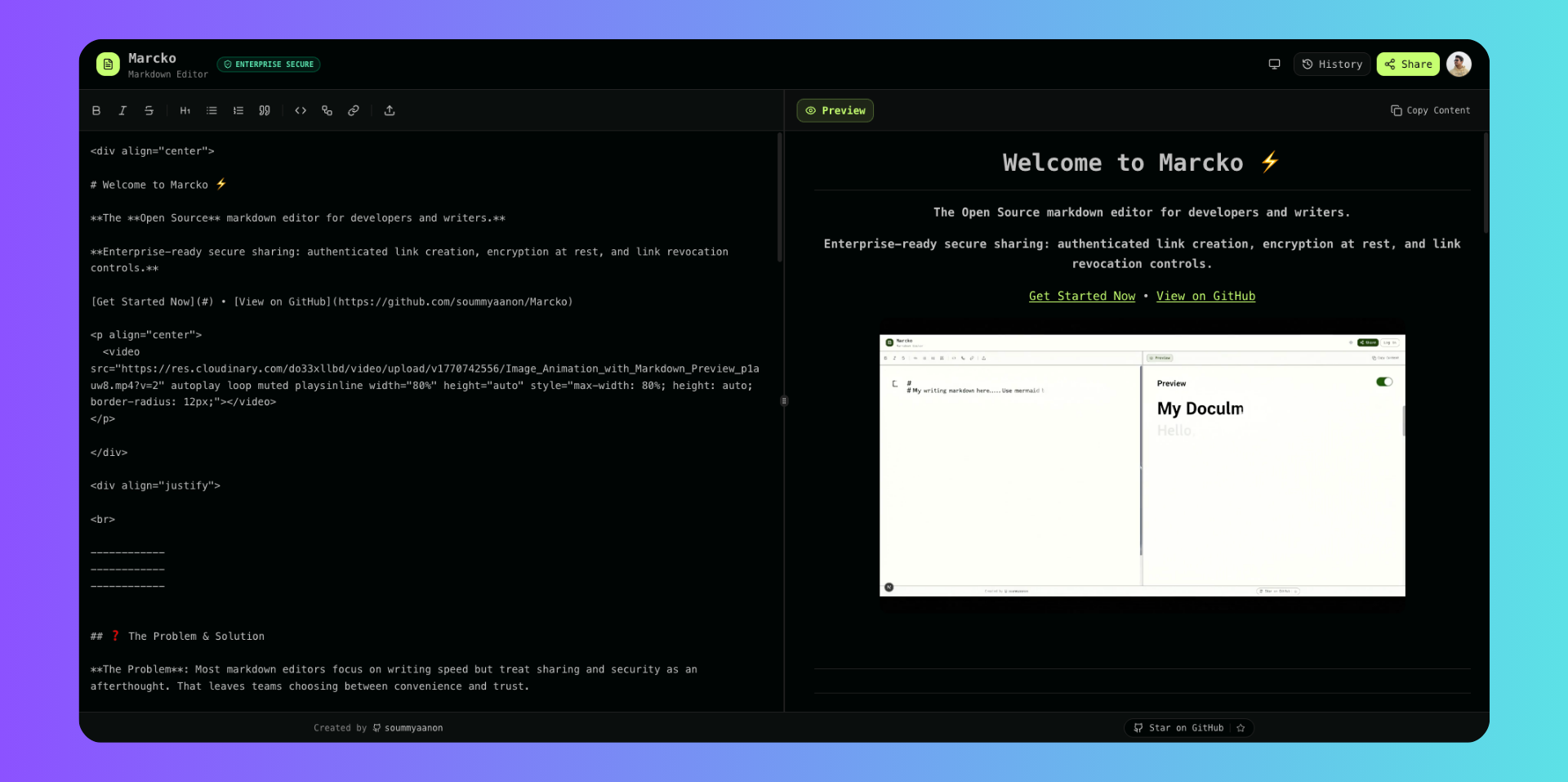Insert a code block
Image resolution: width=1568 pixels, height=782 pixels.
pyautogui.click(x=301, y=110)
